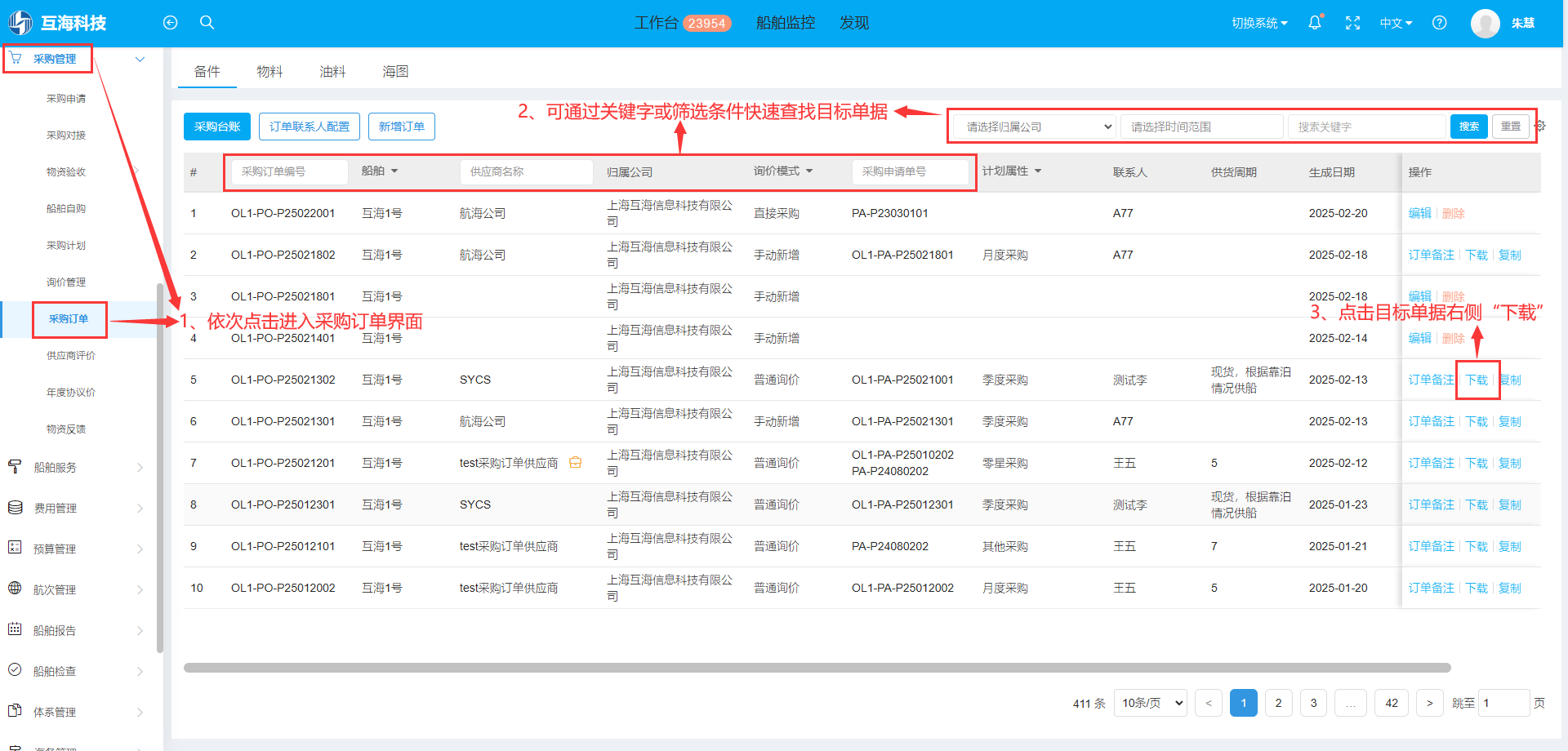Click the 船舶检查 checkmark icon

click(15, 670)
